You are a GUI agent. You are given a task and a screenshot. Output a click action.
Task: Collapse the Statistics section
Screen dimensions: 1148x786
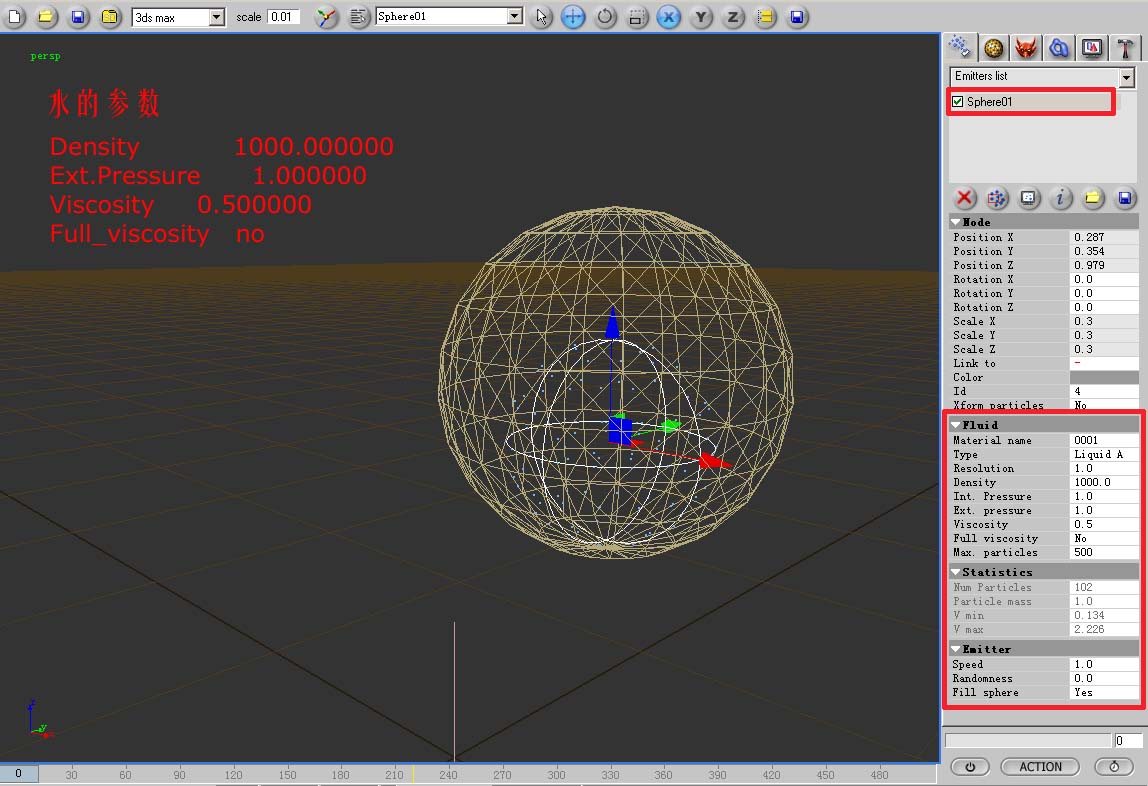pyautogui.click(x=955, y=572)
